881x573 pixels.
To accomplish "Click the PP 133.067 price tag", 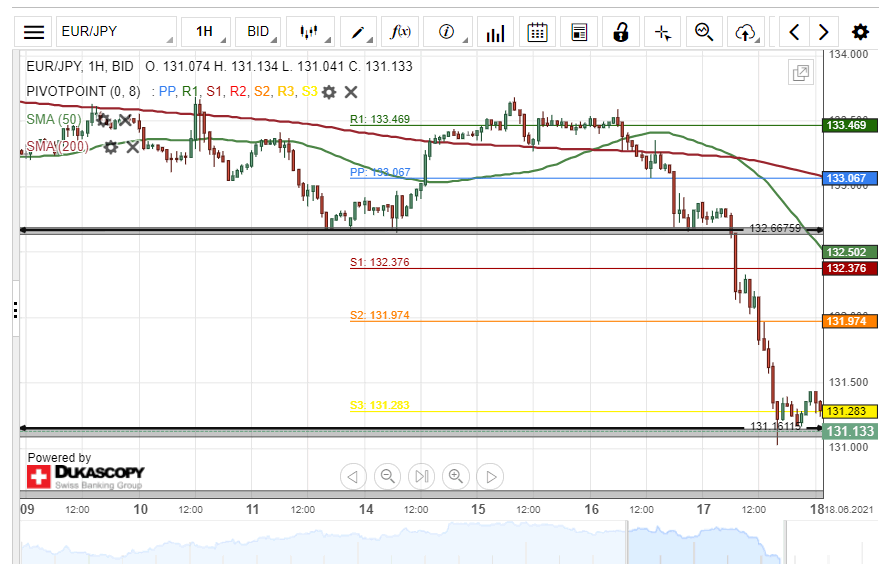I will point(850,179).
